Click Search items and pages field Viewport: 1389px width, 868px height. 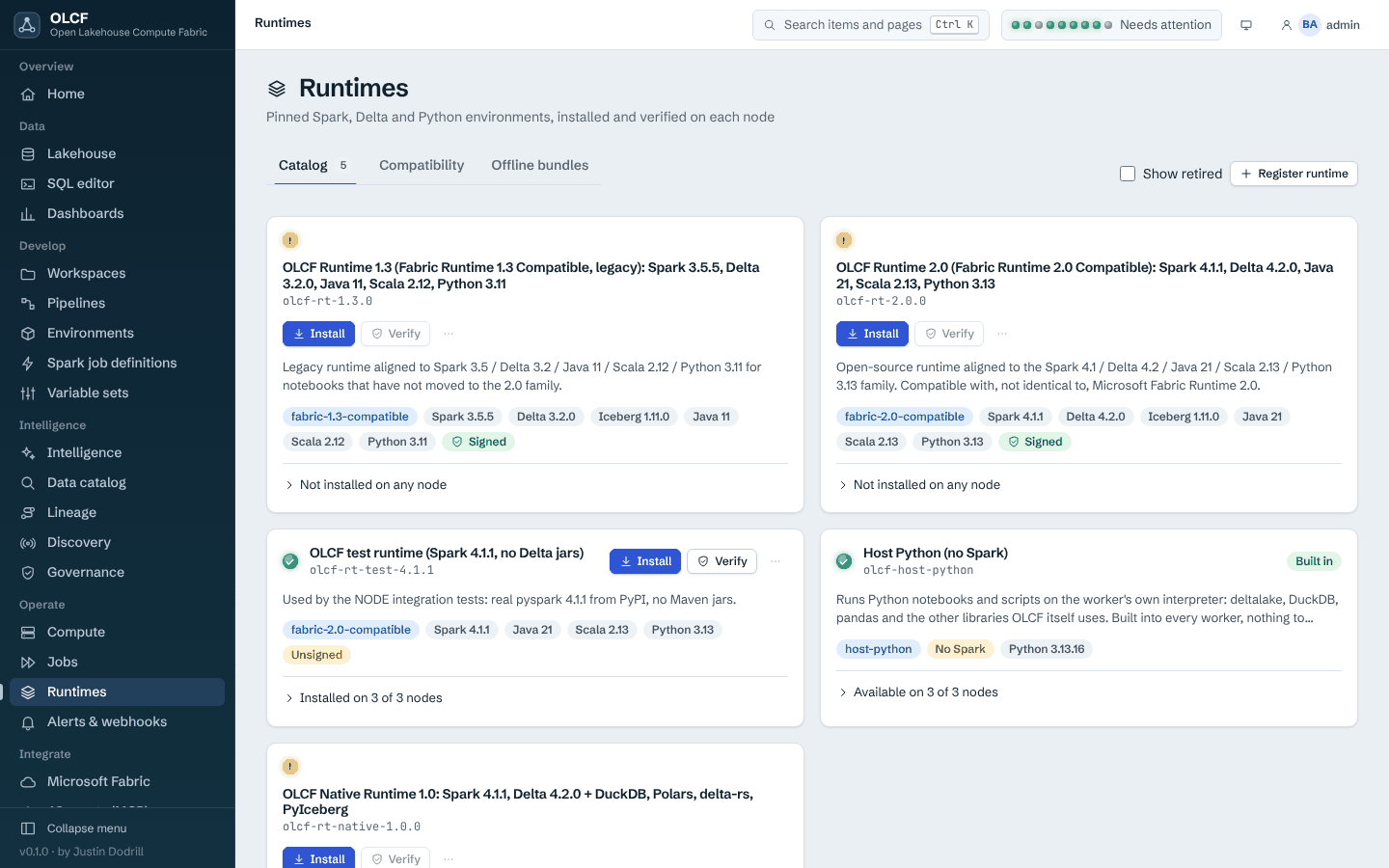tap(870, 25)
